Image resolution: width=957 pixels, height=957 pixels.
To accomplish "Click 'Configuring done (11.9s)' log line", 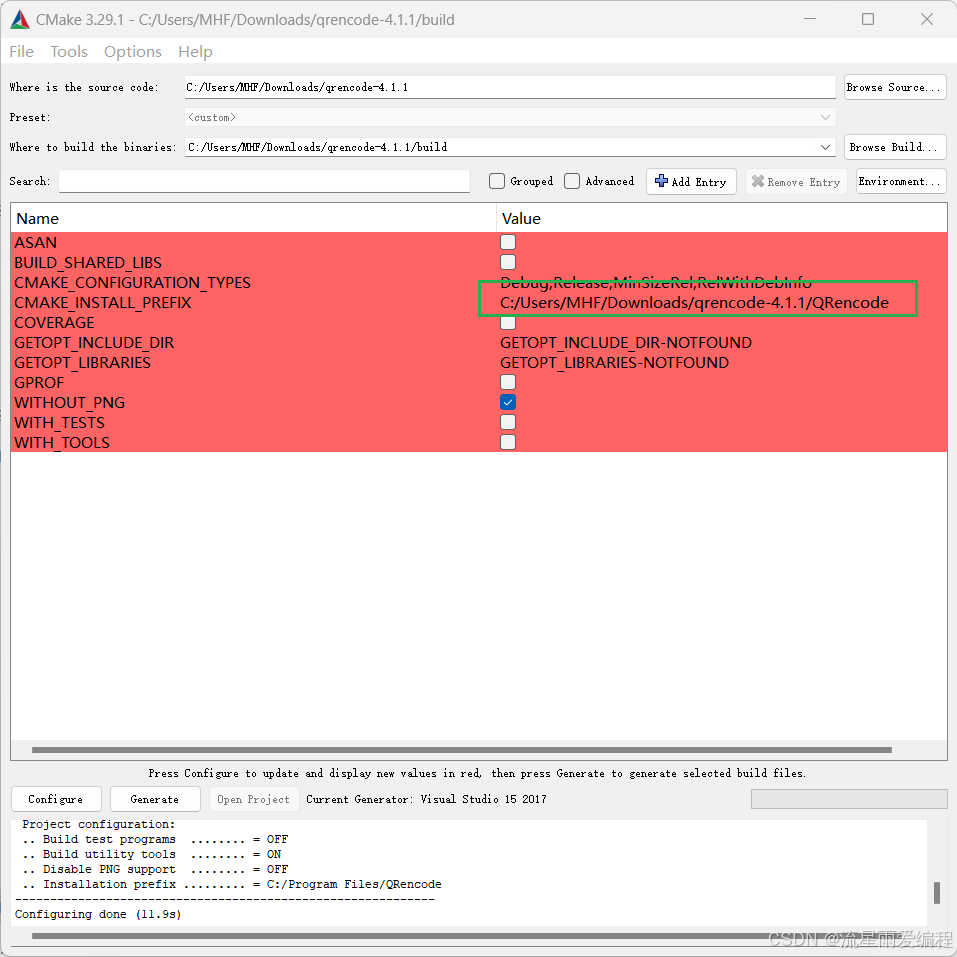I will point(98,914).
